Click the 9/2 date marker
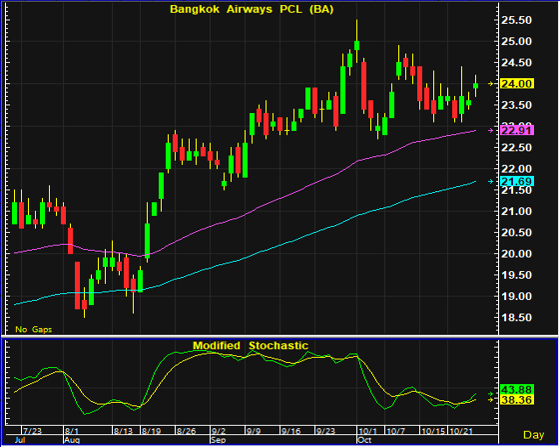The height and width of the screenshot is (447, 560). pos(218,431)
